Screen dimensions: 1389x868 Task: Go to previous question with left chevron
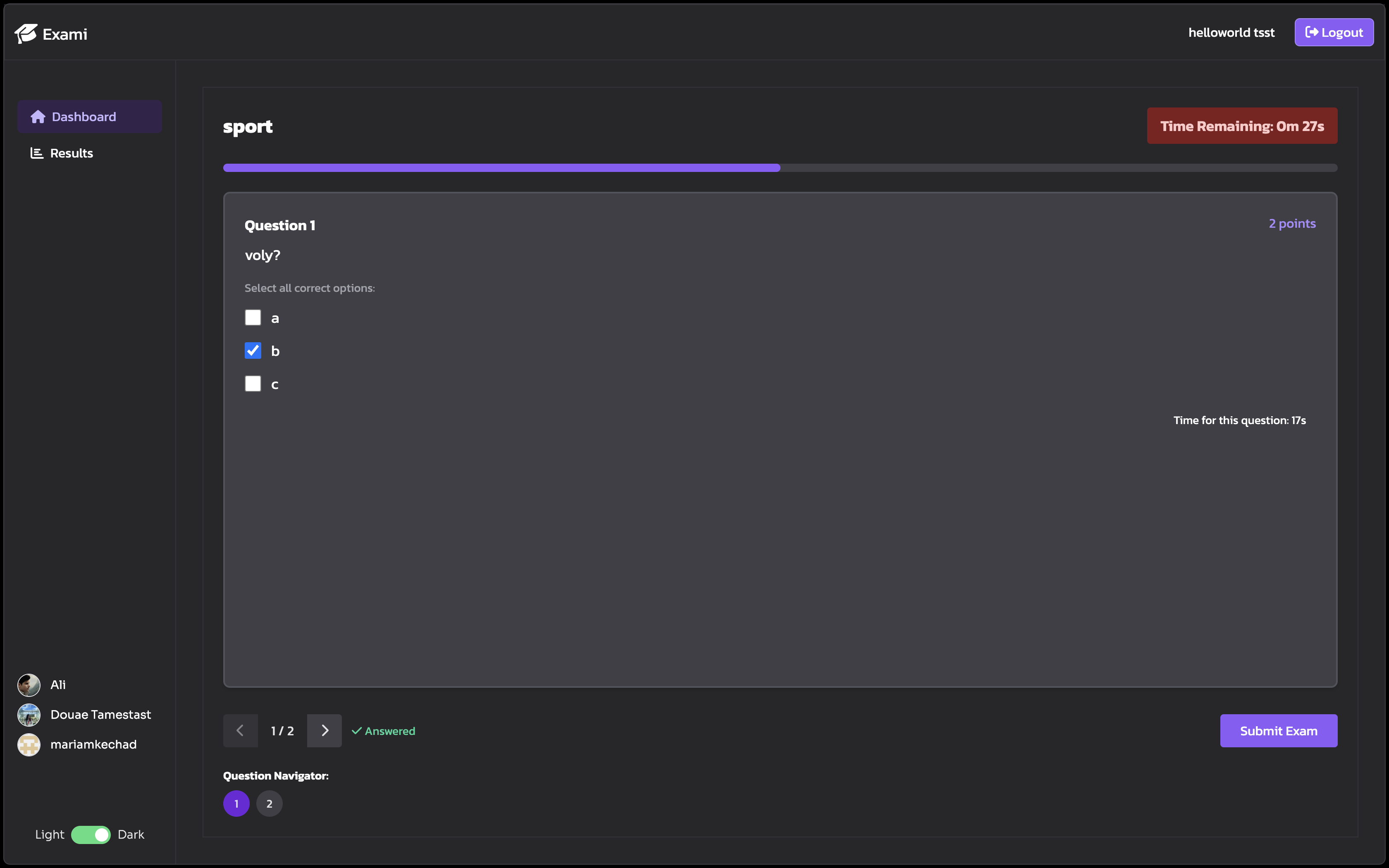pos(241,731)
